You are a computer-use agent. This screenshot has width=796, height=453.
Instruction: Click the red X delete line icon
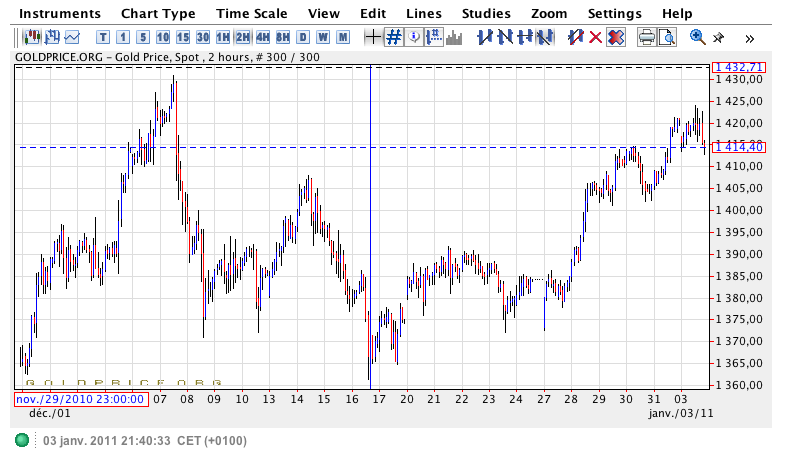point(595,38)
